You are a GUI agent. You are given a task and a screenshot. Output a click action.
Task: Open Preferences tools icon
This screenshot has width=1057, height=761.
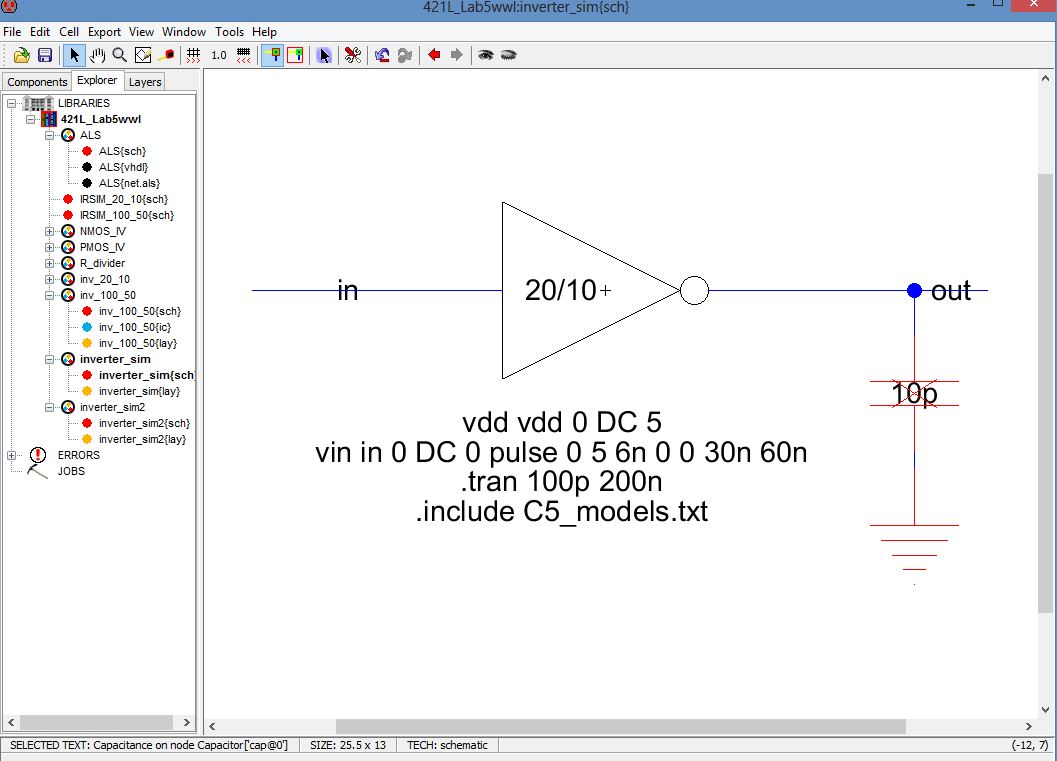coord(353,55)
